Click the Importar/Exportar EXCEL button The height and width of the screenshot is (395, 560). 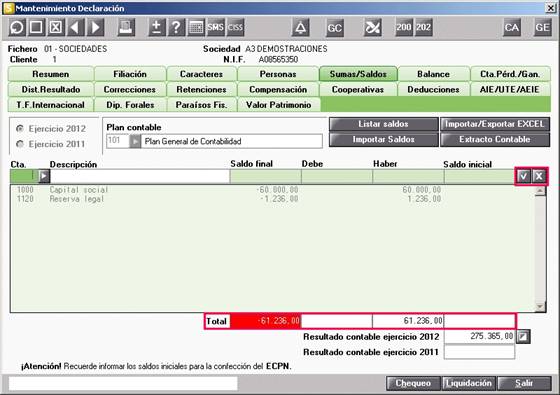495,124
